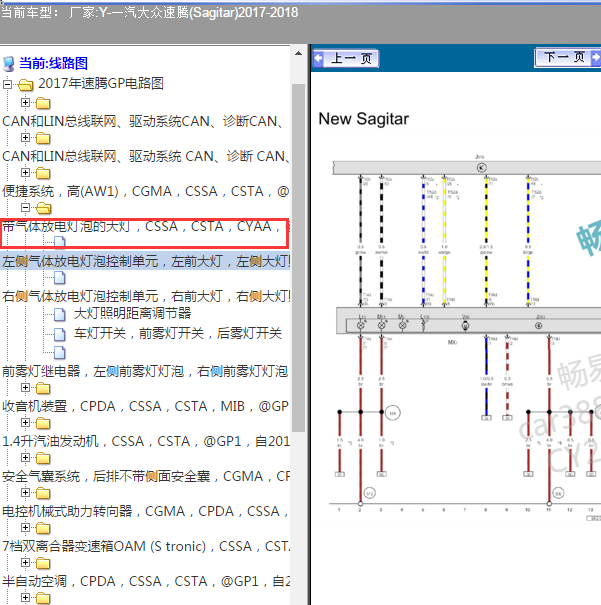Click folder icon above 1.4升汽油发动机

[x=43, y=423]
